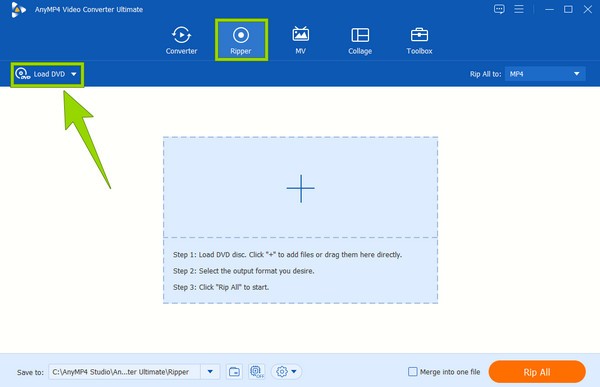
Task: Click the plus sign to add files
Action: tap(300, 188)
